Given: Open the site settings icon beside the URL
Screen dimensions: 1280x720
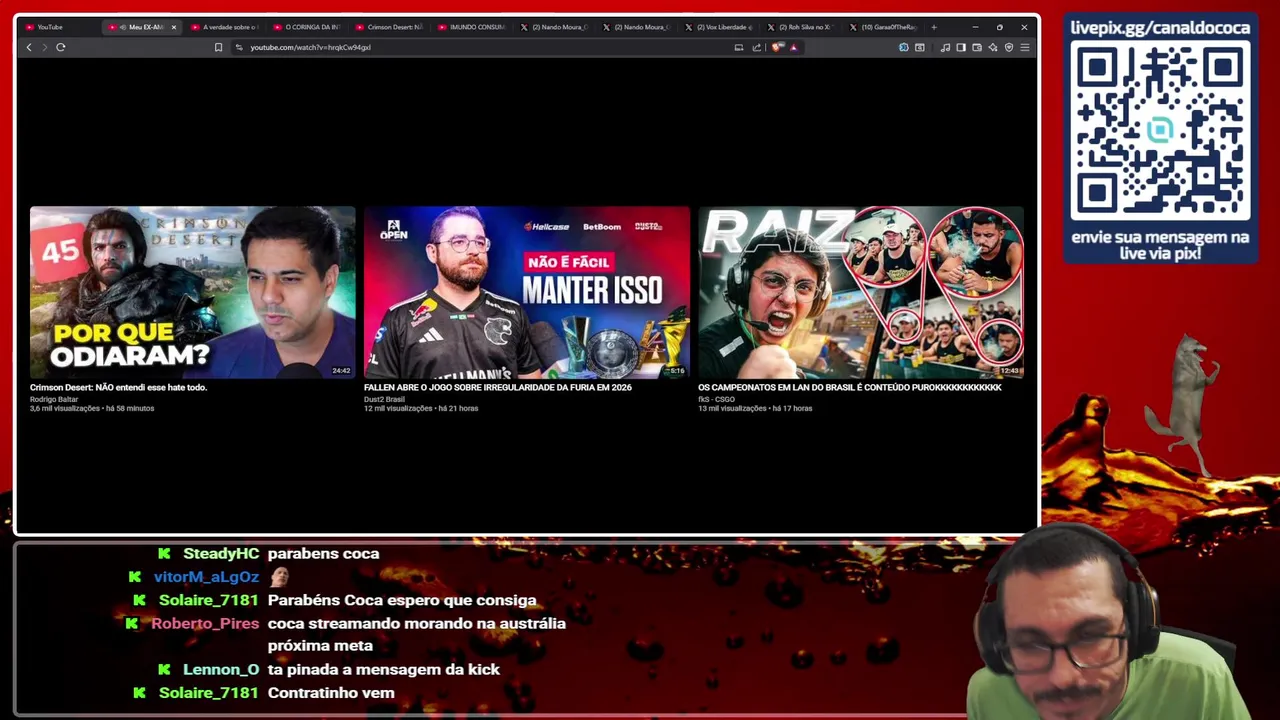Looking at the screenshot, I should (238, 47).
